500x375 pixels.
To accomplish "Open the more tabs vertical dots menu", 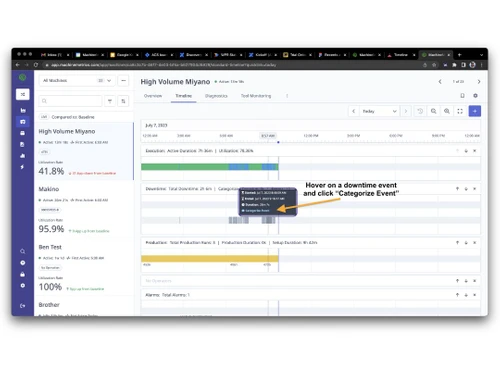I will tap(287, 96).
